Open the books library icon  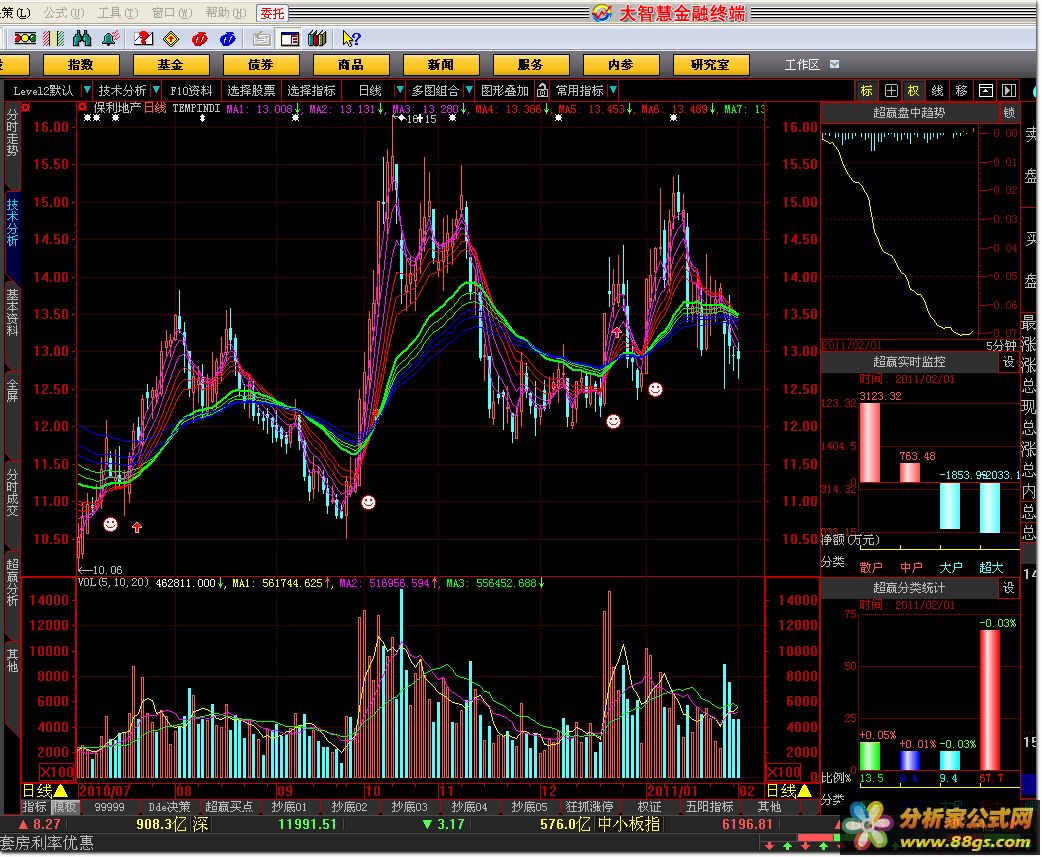(317, 39)
